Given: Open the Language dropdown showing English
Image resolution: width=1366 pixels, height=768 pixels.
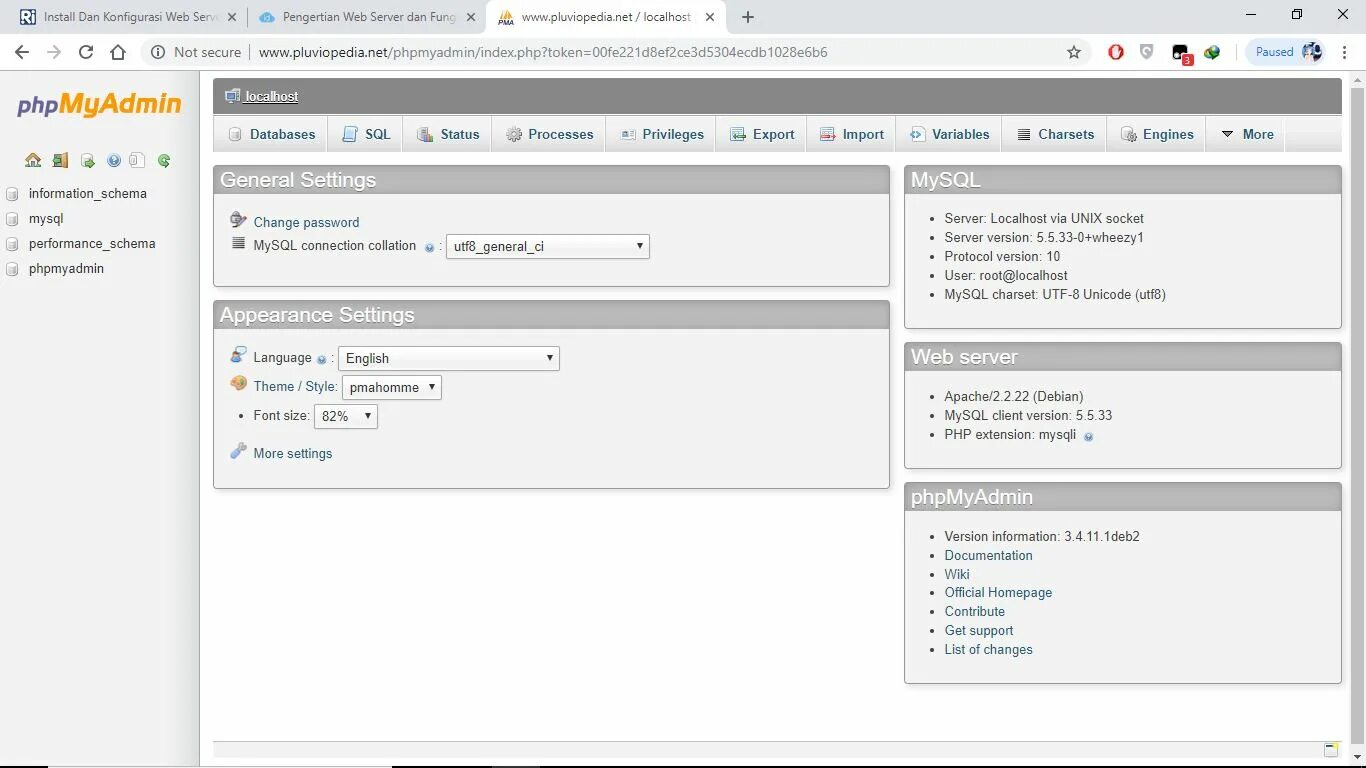Looking at the screenshot, I should pos(449,358).
